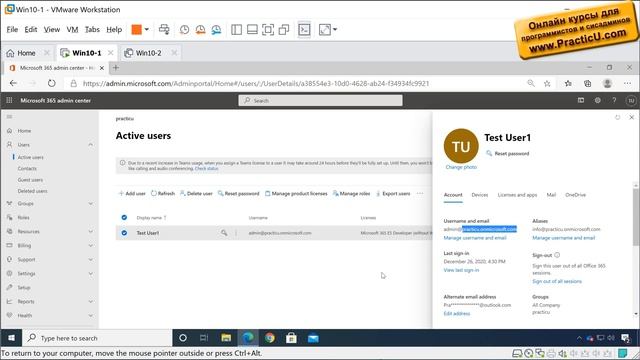Click Sign out of all sessions link

click(x=557, y=282)
